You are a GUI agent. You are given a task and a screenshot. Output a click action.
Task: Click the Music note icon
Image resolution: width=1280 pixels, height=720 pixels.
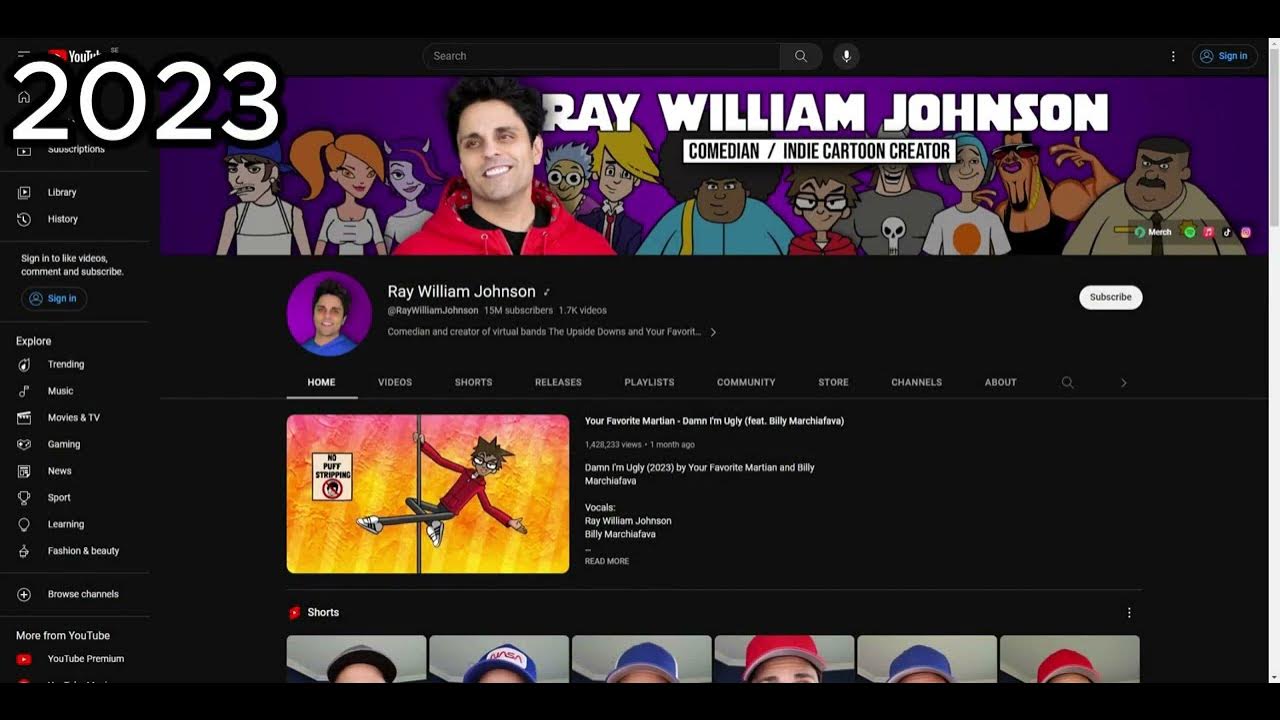(x=24, y=391)
